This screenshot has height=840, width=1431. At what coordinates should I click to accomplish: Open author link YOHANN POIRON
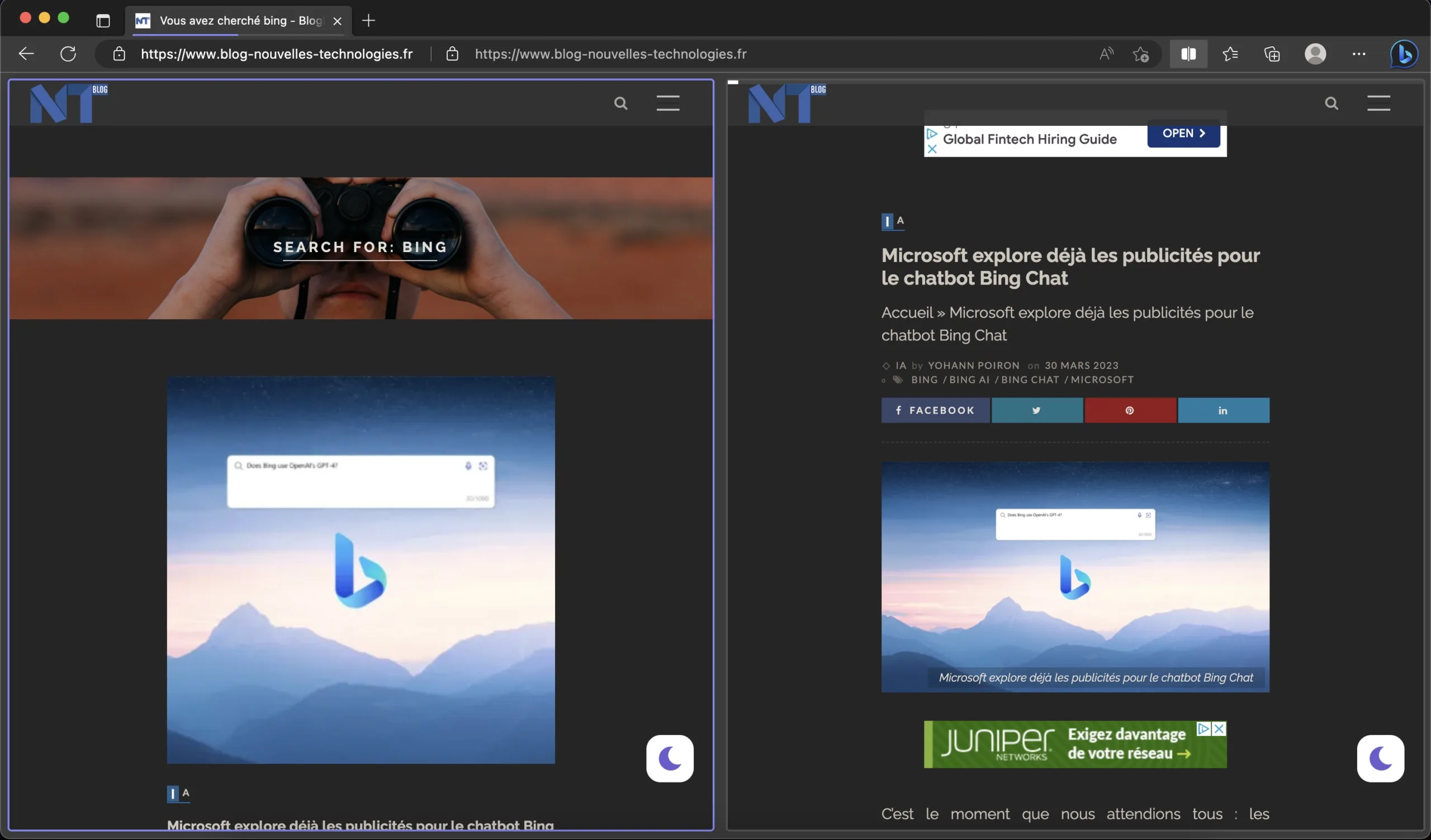click(x=973, y=366)
